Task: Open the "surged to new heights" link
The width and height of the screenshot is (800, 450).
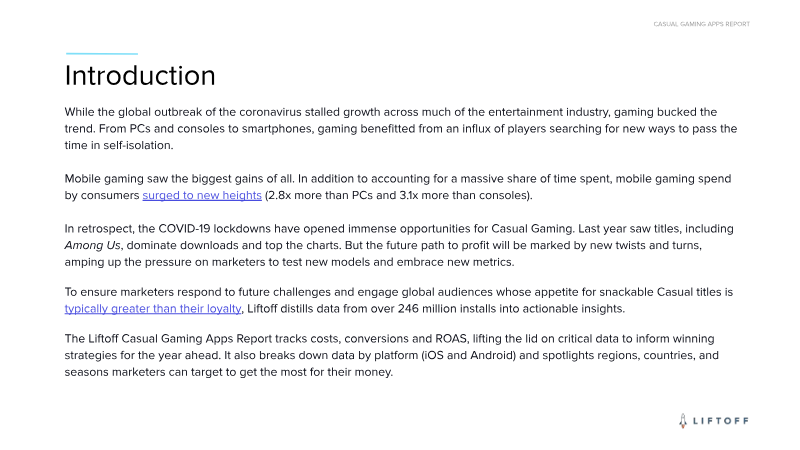Action: 202,195
